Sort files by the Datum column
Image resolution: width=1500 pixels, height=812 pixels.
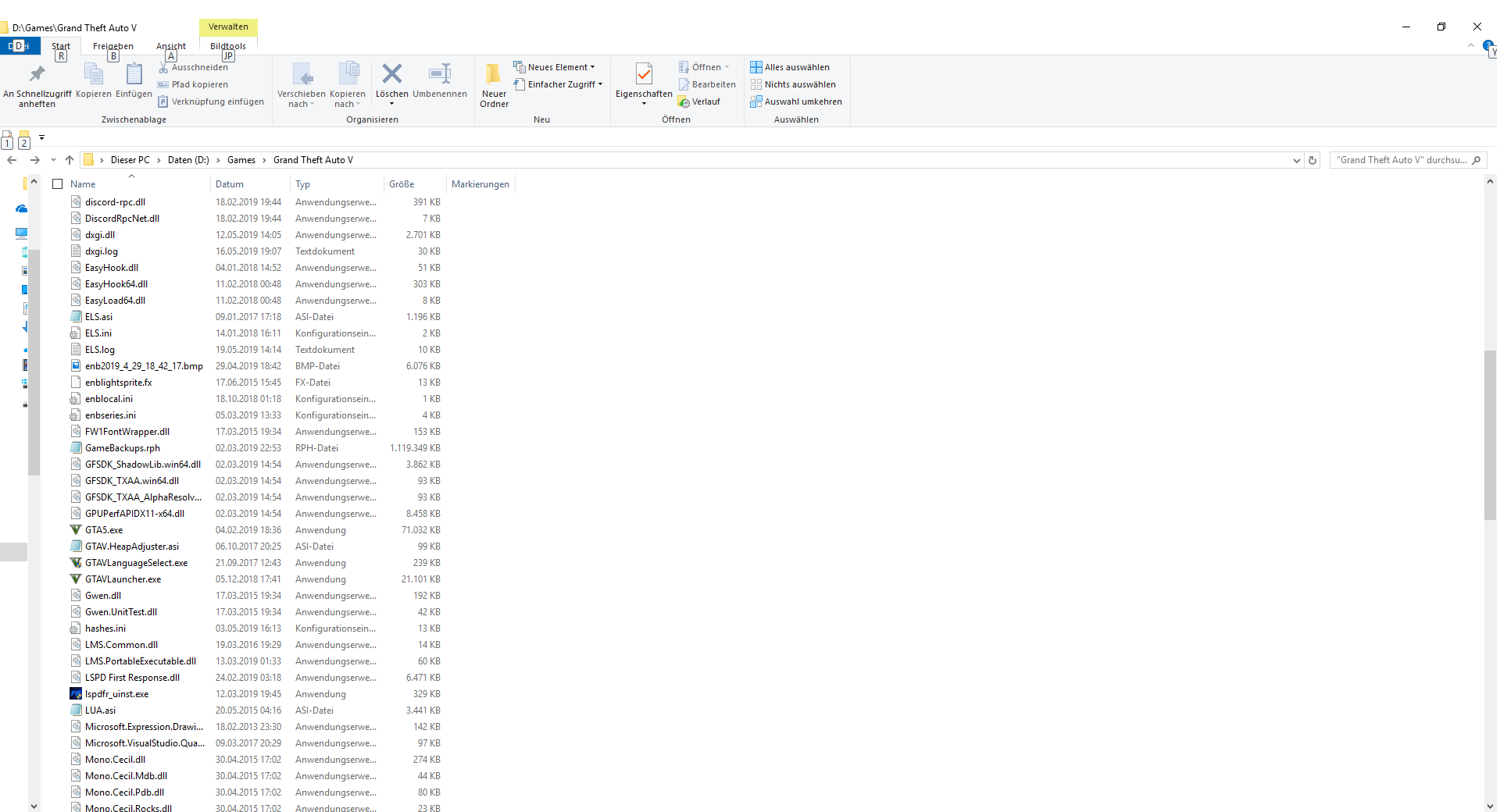[x=250, y=184]
